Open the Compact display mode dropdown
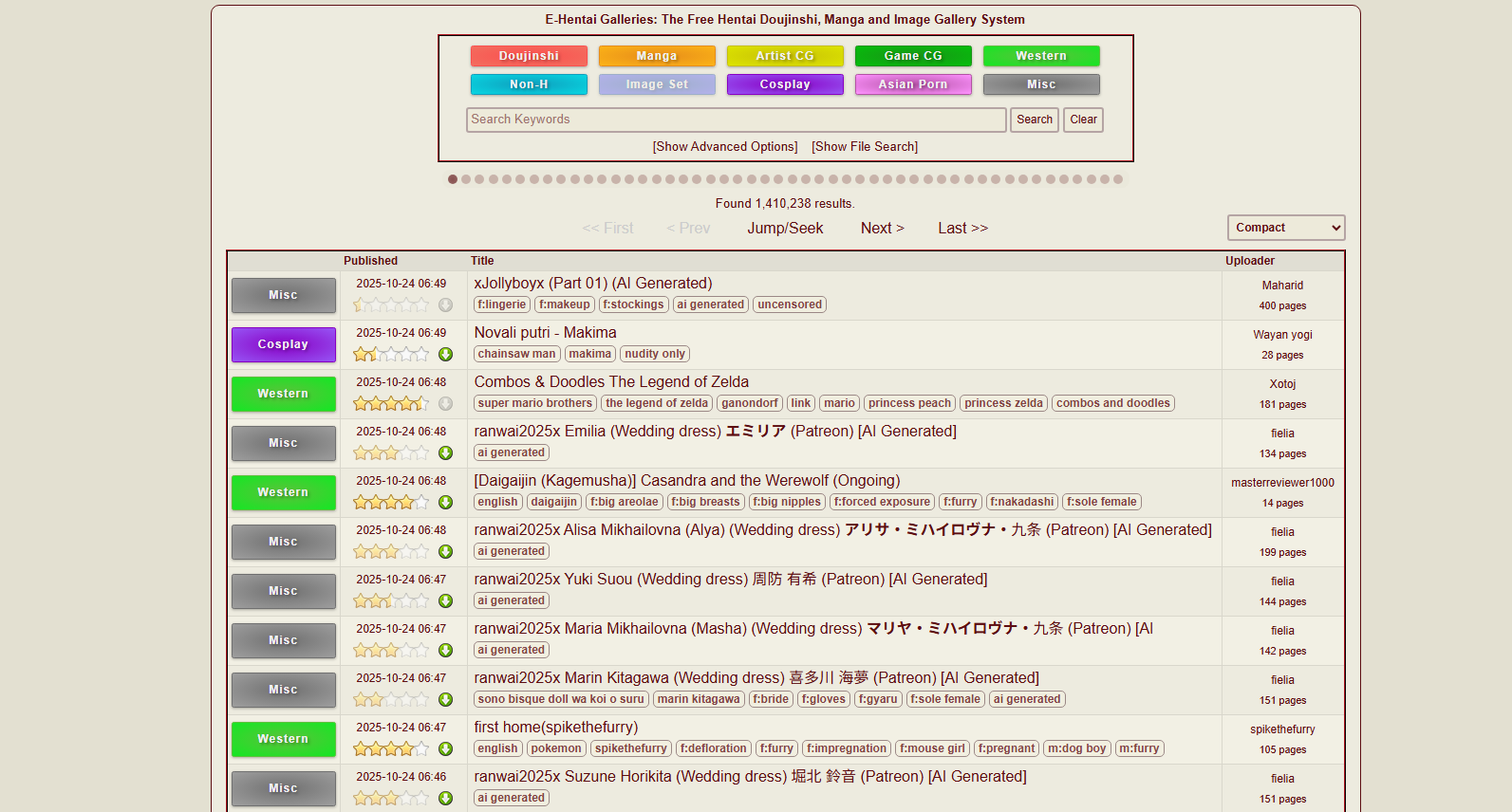This screenshot has width=1512, height=812. 1285,228
